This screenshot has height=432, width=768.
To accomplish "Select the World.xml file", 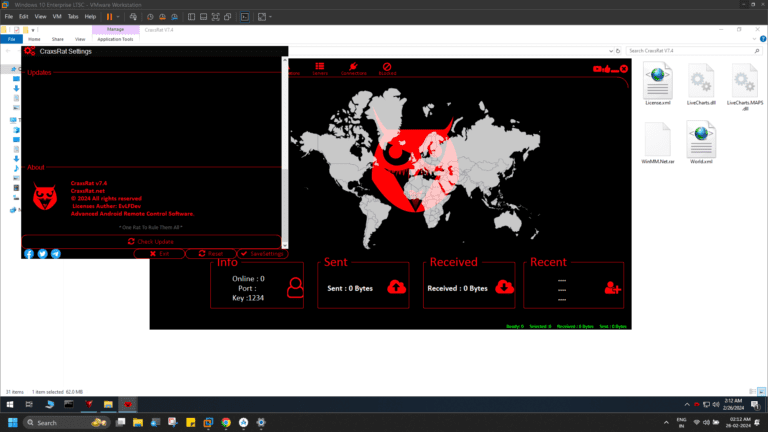I will 701,143.
